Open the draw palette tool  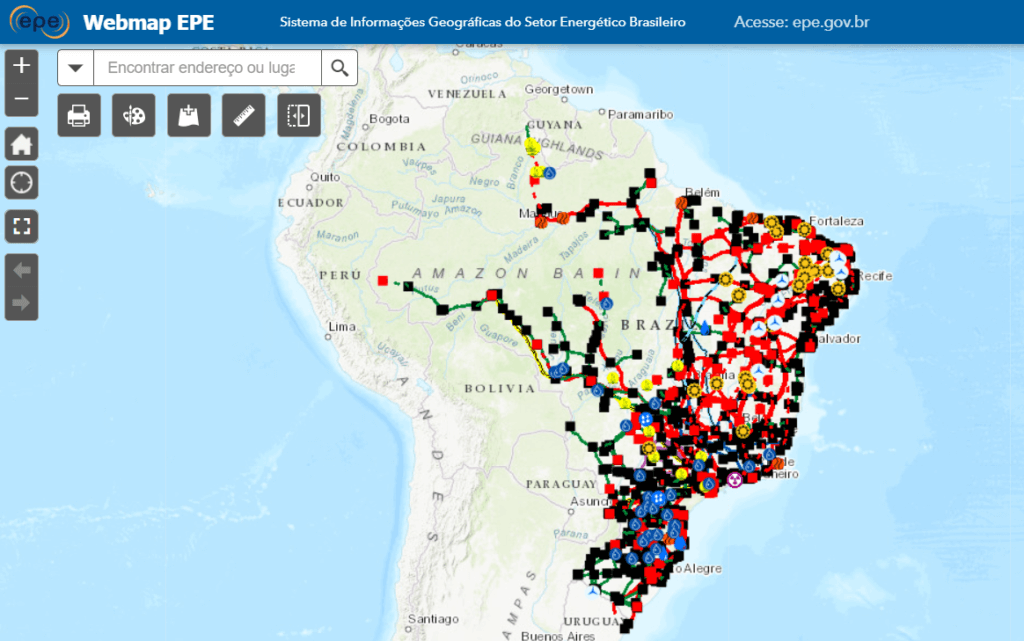pyautogui.click(x=133, y=116)
